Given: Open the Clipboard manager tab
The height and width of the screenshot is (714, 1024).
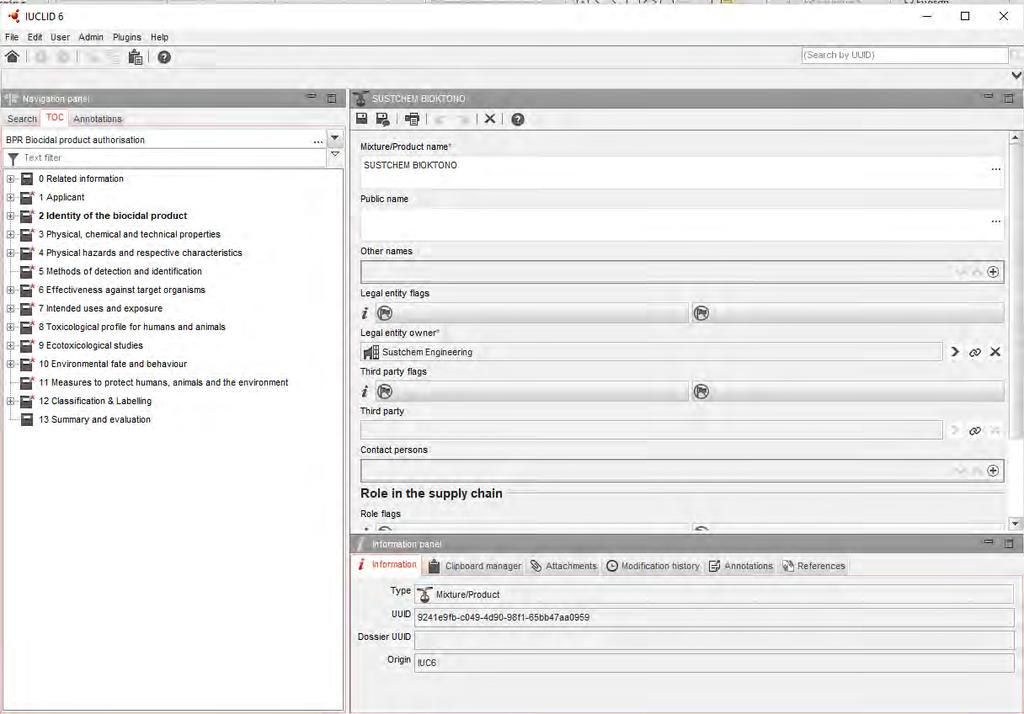Looking at the screenshot, I should (475, 566).
